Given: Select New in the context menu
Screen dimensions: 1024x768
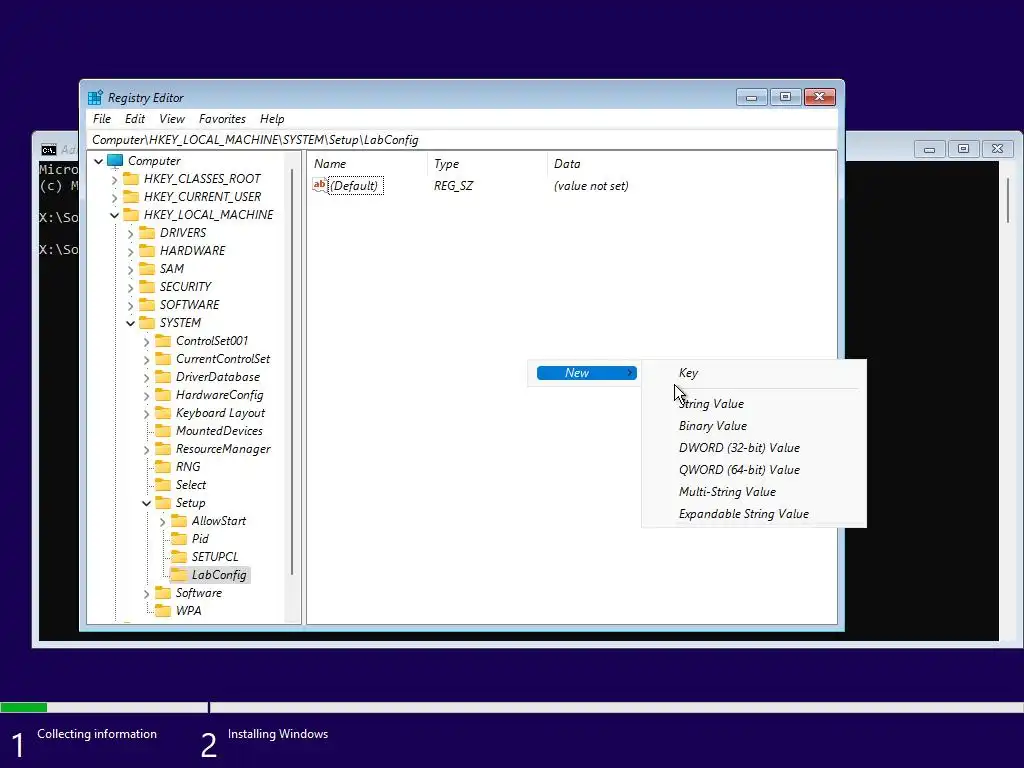Looking at the screenshot, I should [586, 373].
